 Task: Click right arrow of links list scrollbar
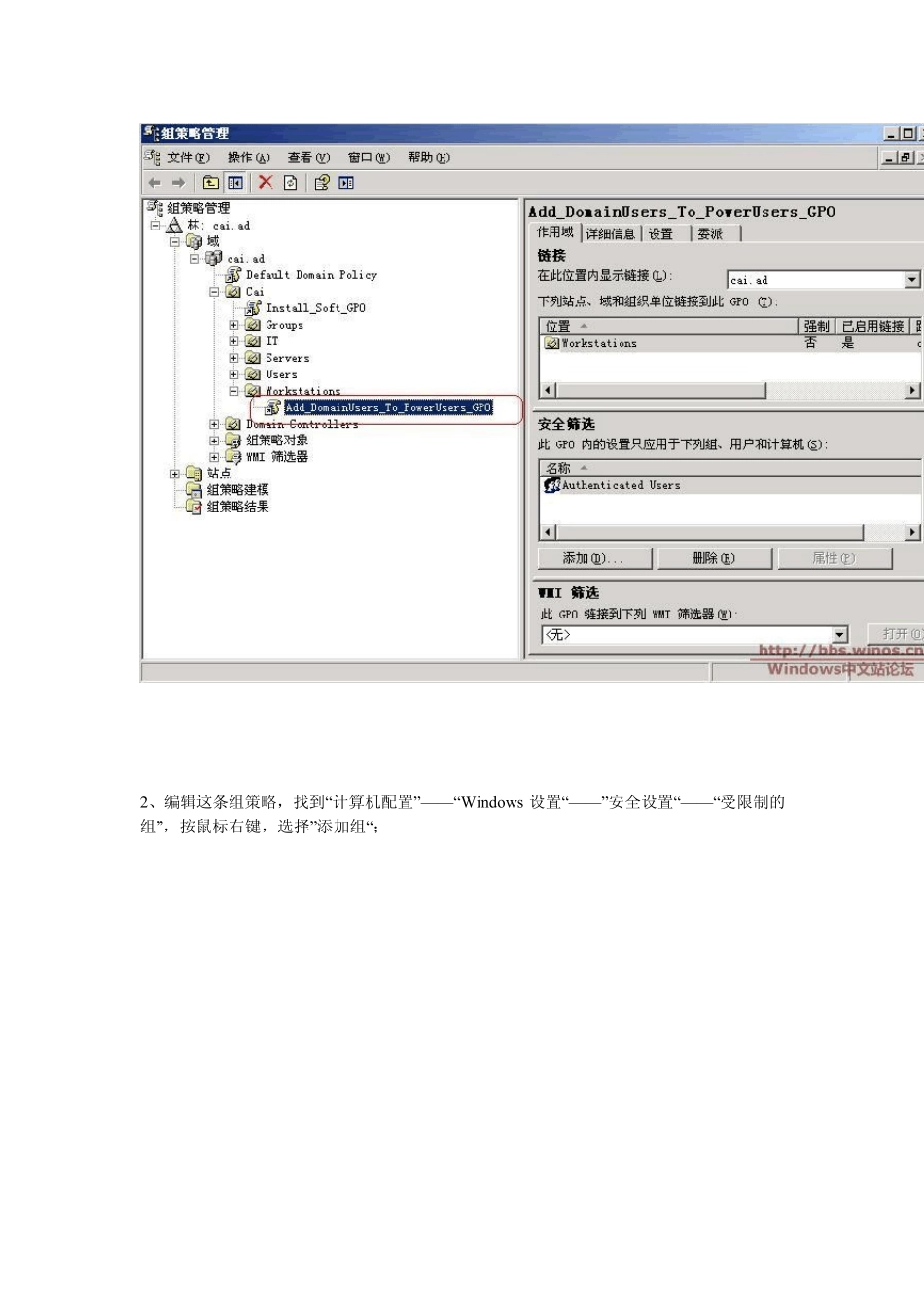coord(912,390)
